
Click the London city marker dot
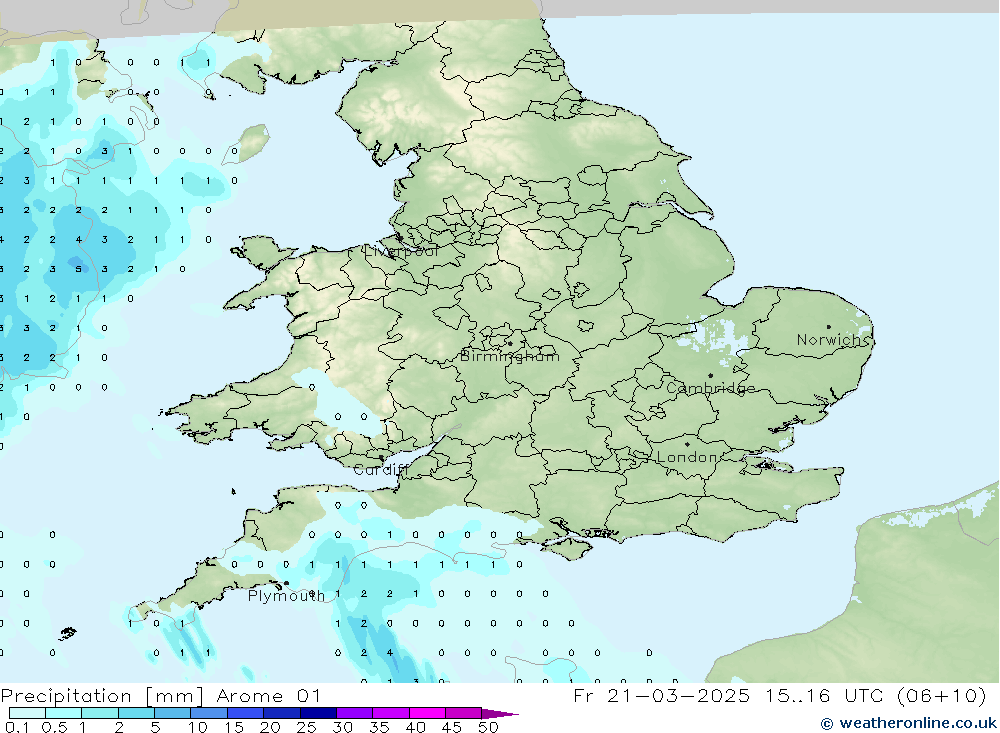[687, 444]
